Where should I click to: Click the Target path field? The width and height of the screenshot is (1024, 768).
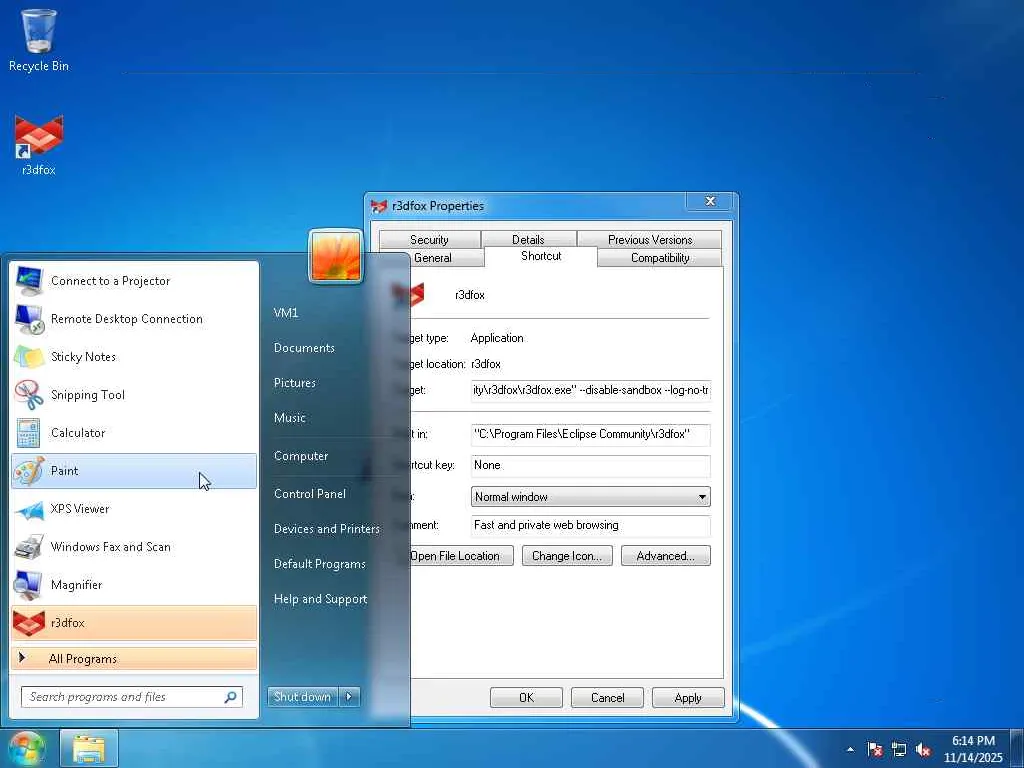point(590,390)
